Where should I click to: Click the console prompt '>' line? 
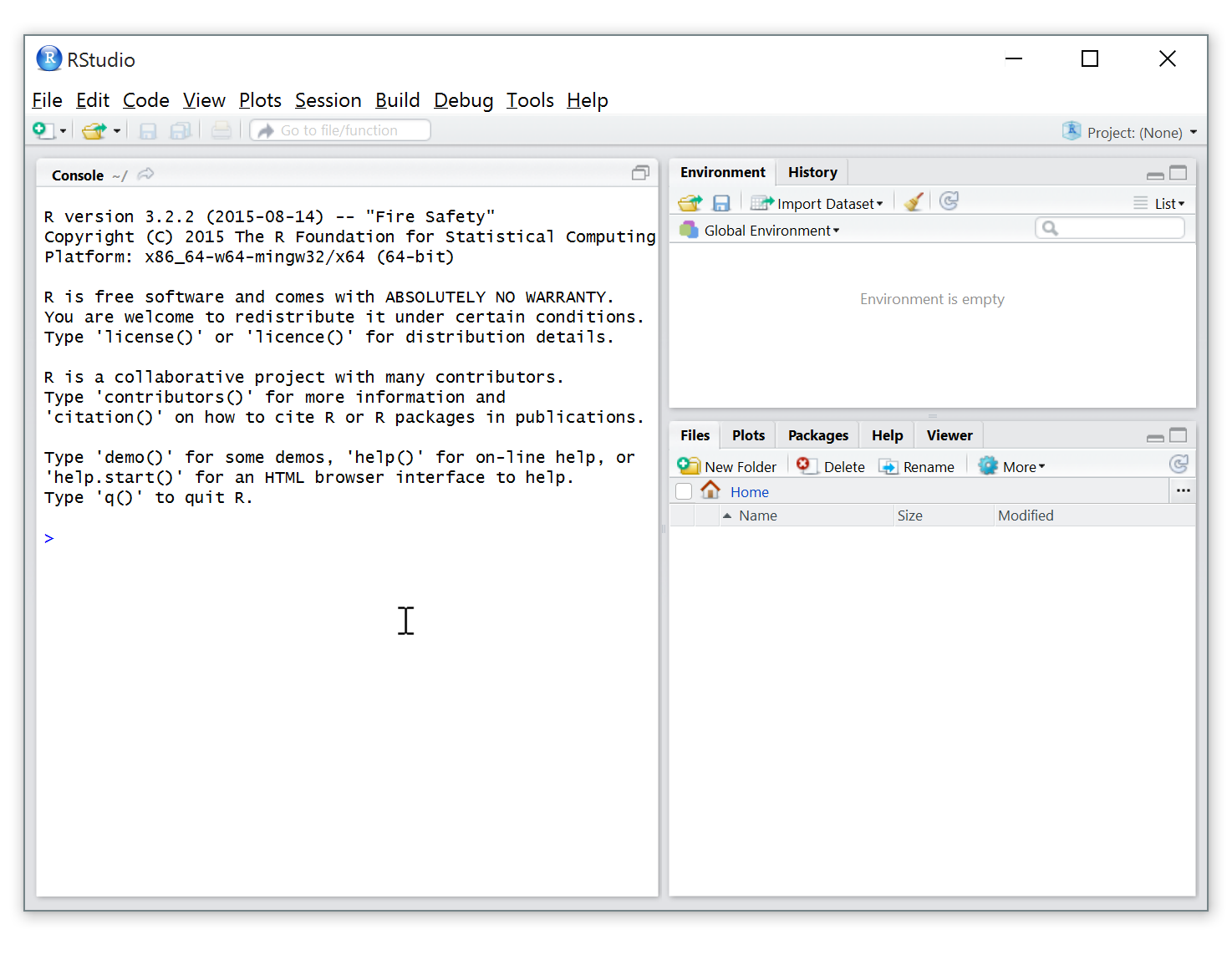pos(49,538)
